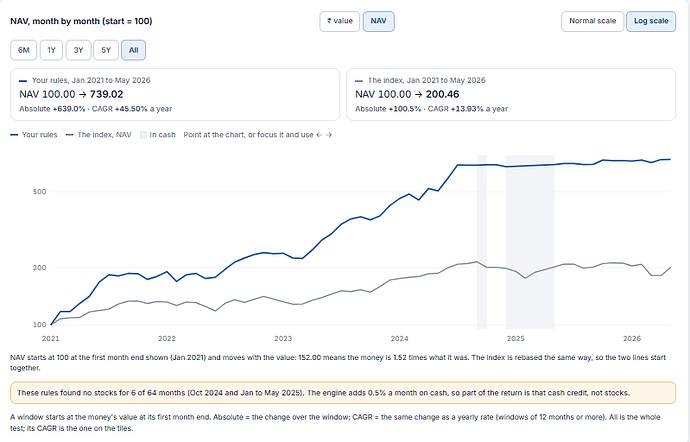
Task: Click the 'Your rules' legend entry
Action: pos(34,135)
